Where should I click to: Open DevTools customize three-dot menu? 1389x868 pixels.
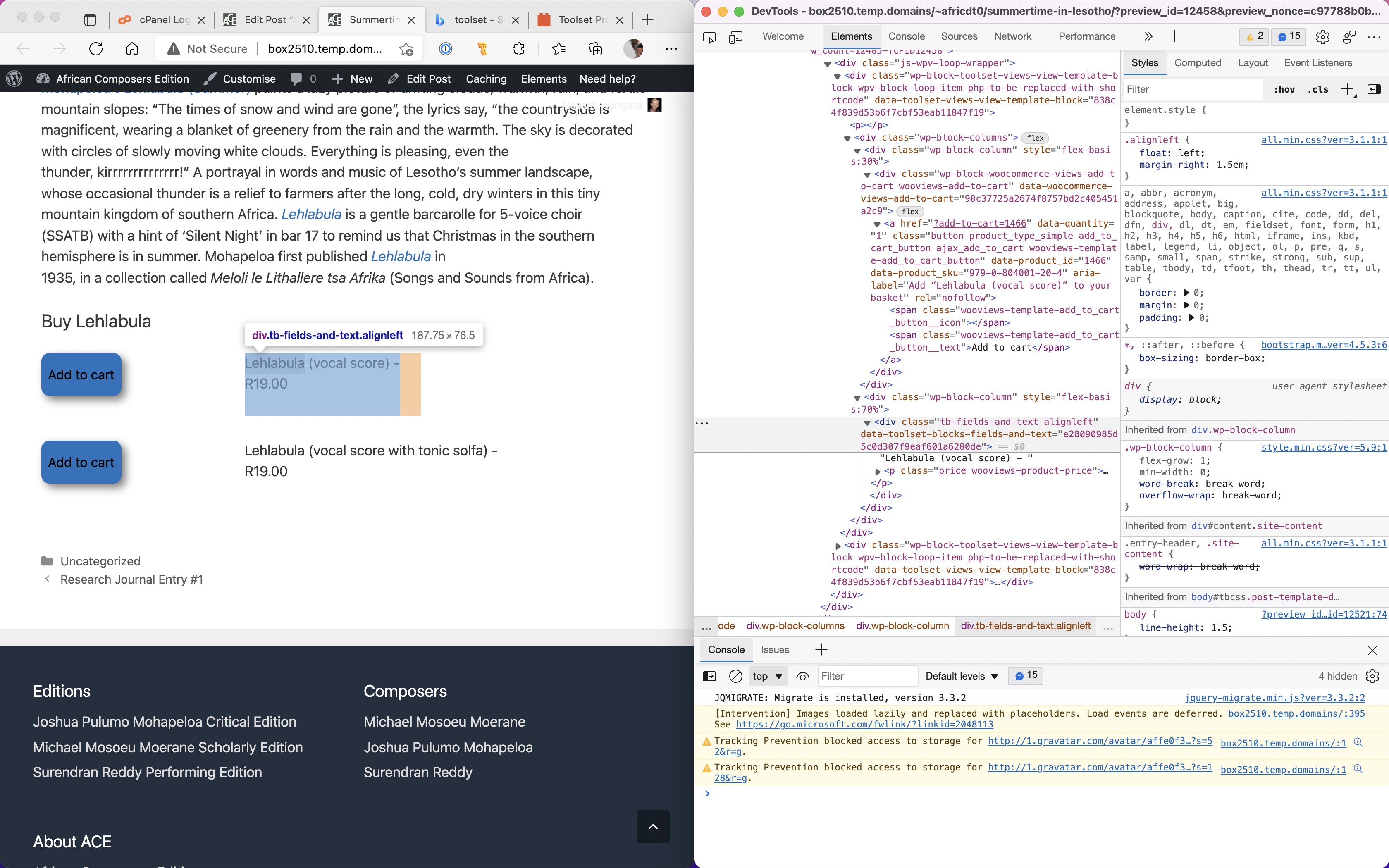pyautogui.click(x=1374, y=37)
